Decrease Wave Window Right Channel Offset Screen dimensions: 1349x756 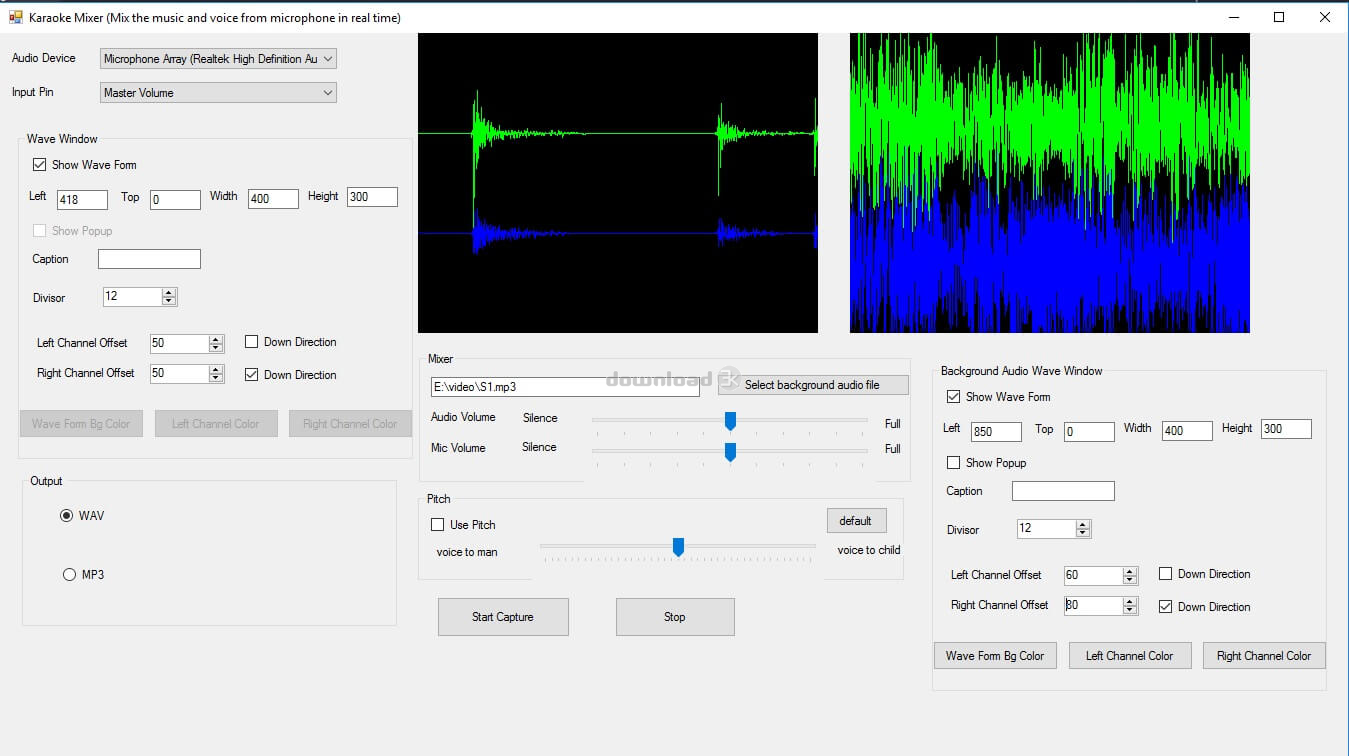coord(216,378)
